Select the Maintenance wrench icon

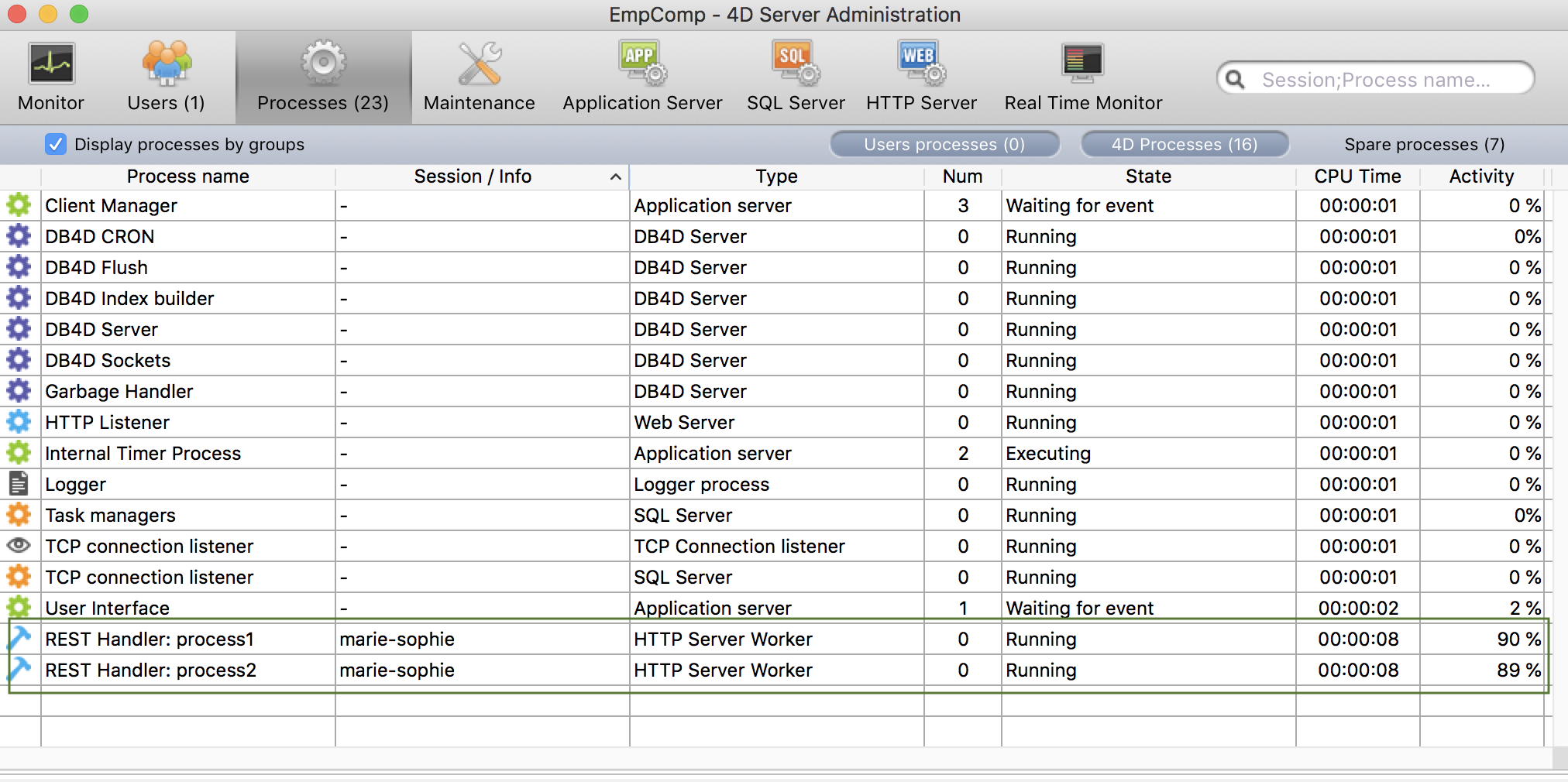pyautogui.click(x=479, y=63)
